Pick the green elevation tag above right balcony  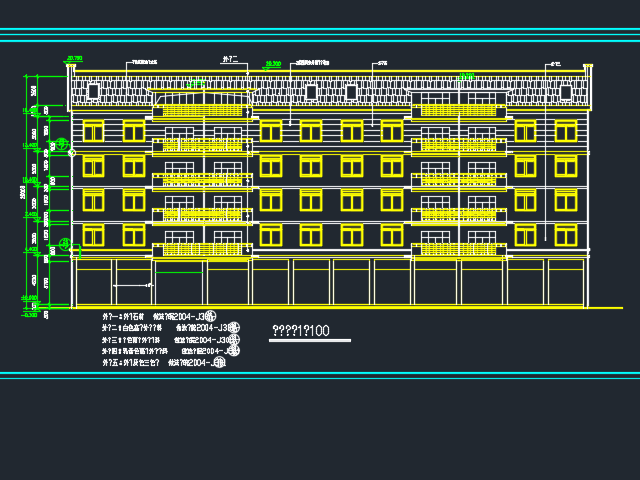(x=466, y=75)
